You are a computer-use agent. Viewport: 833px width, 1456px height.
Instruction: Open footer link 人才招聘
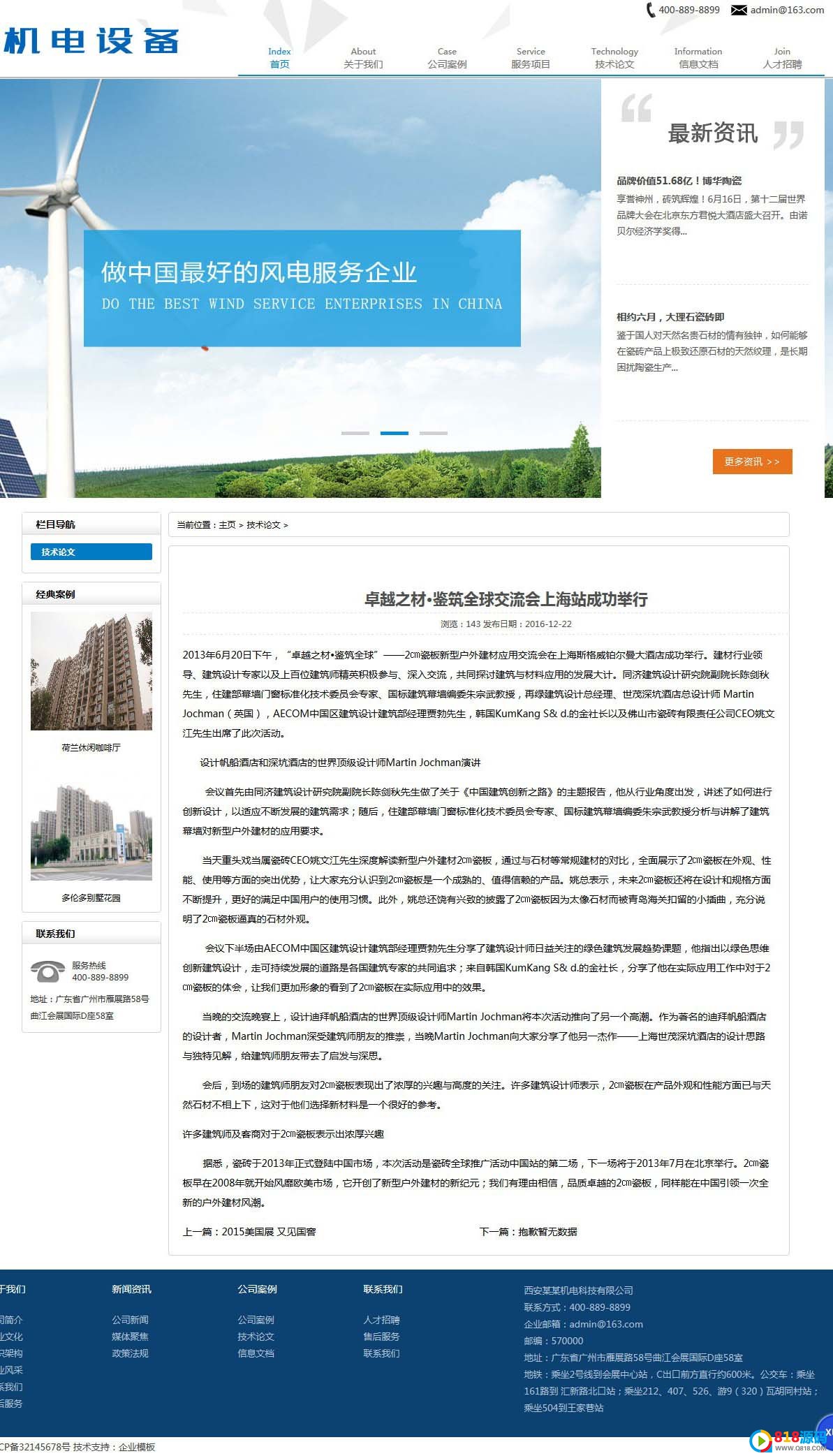tap(381, 1320)
